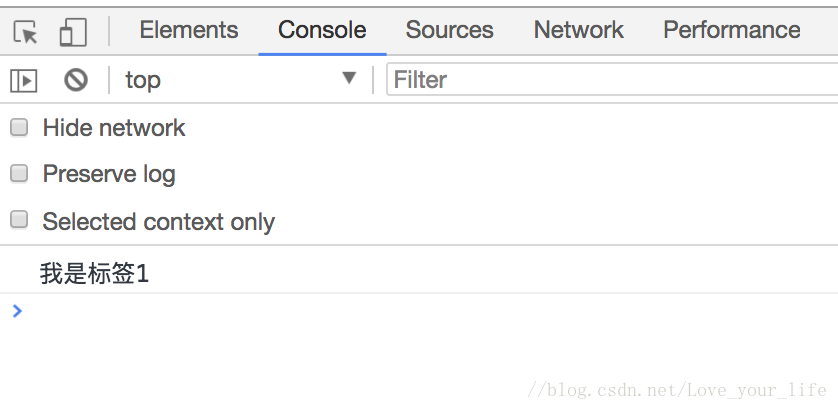838x410 pixels.
Task: Clear the console with the ban icon
Action: click(x=76, y=80)
